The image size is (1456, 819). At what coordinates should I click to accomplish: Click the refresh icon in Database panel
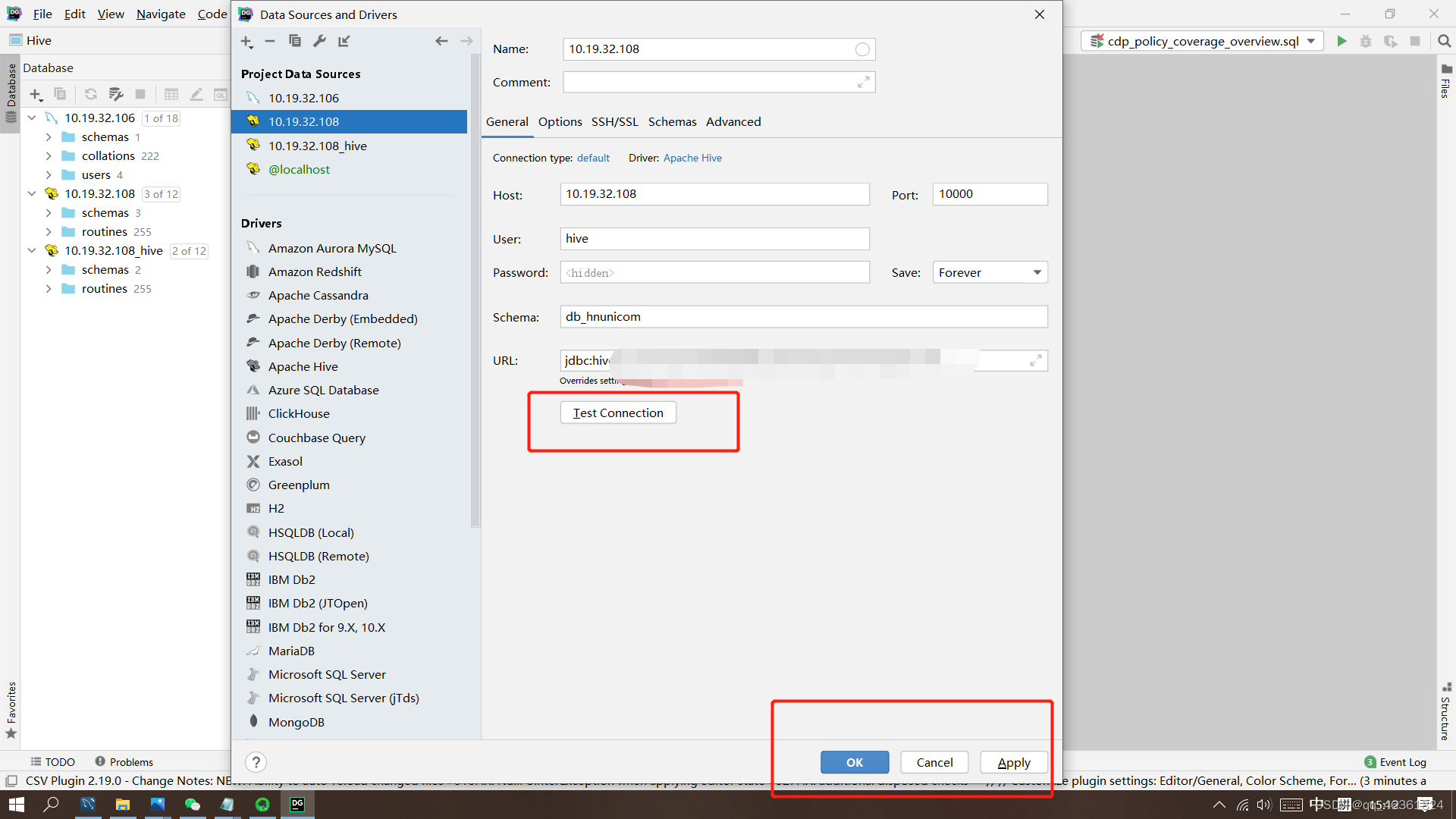click(x=91, y=94)
